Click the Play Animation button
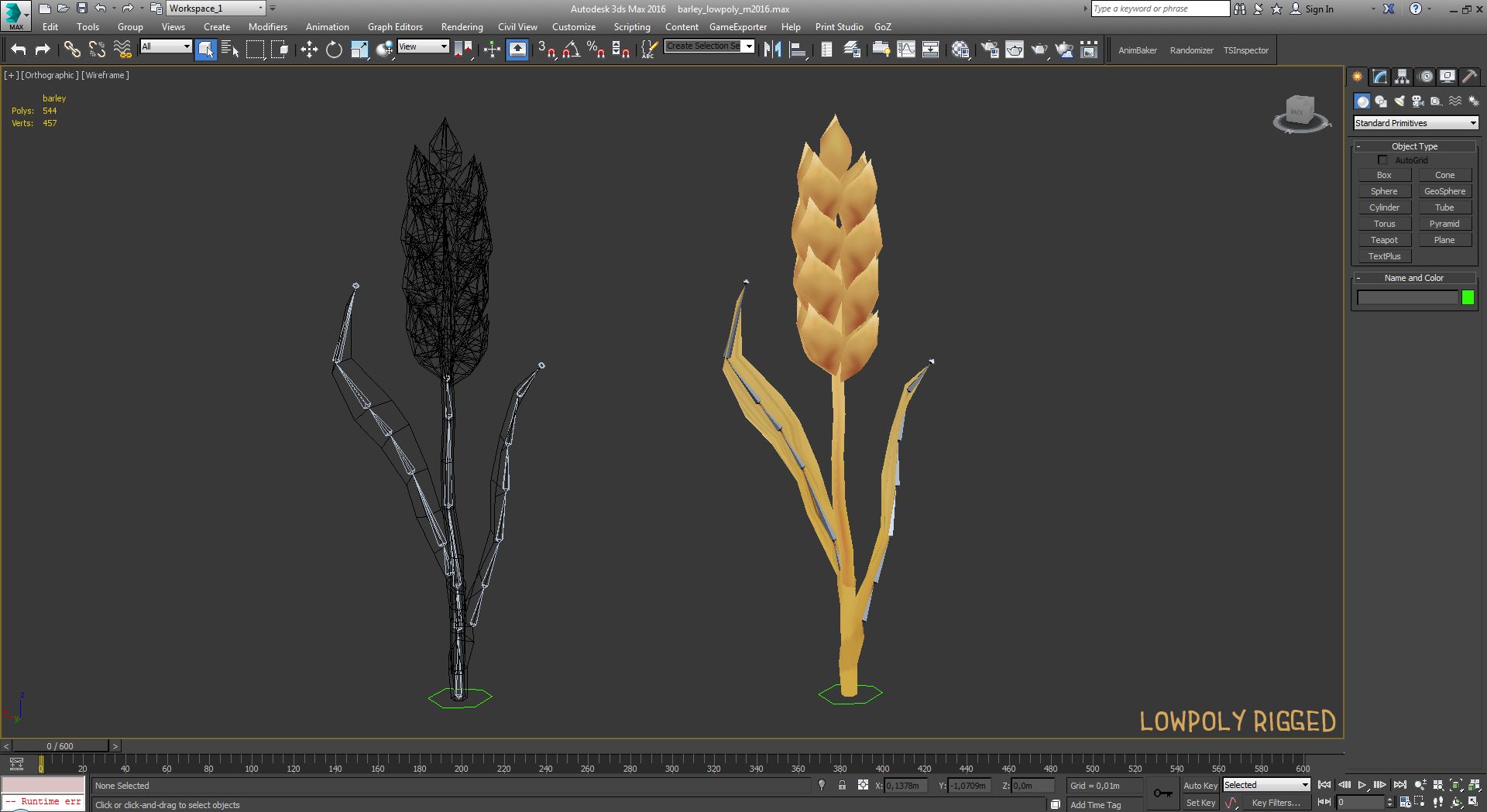 coord(1362,785)
